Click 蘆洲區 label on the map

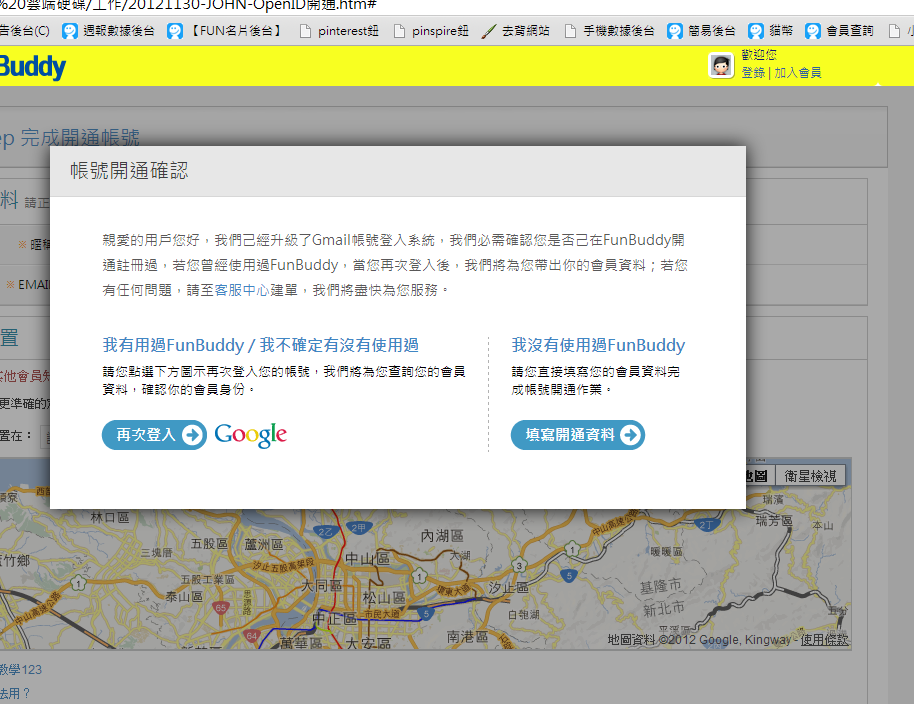(x=263, y=544)
